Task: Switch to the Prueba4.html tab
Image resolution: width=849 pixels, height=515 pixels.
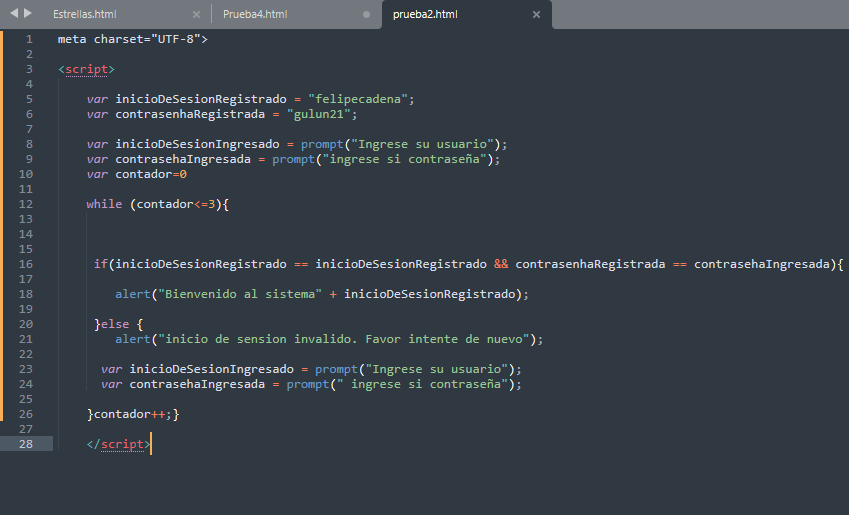Action: [255, 15]
